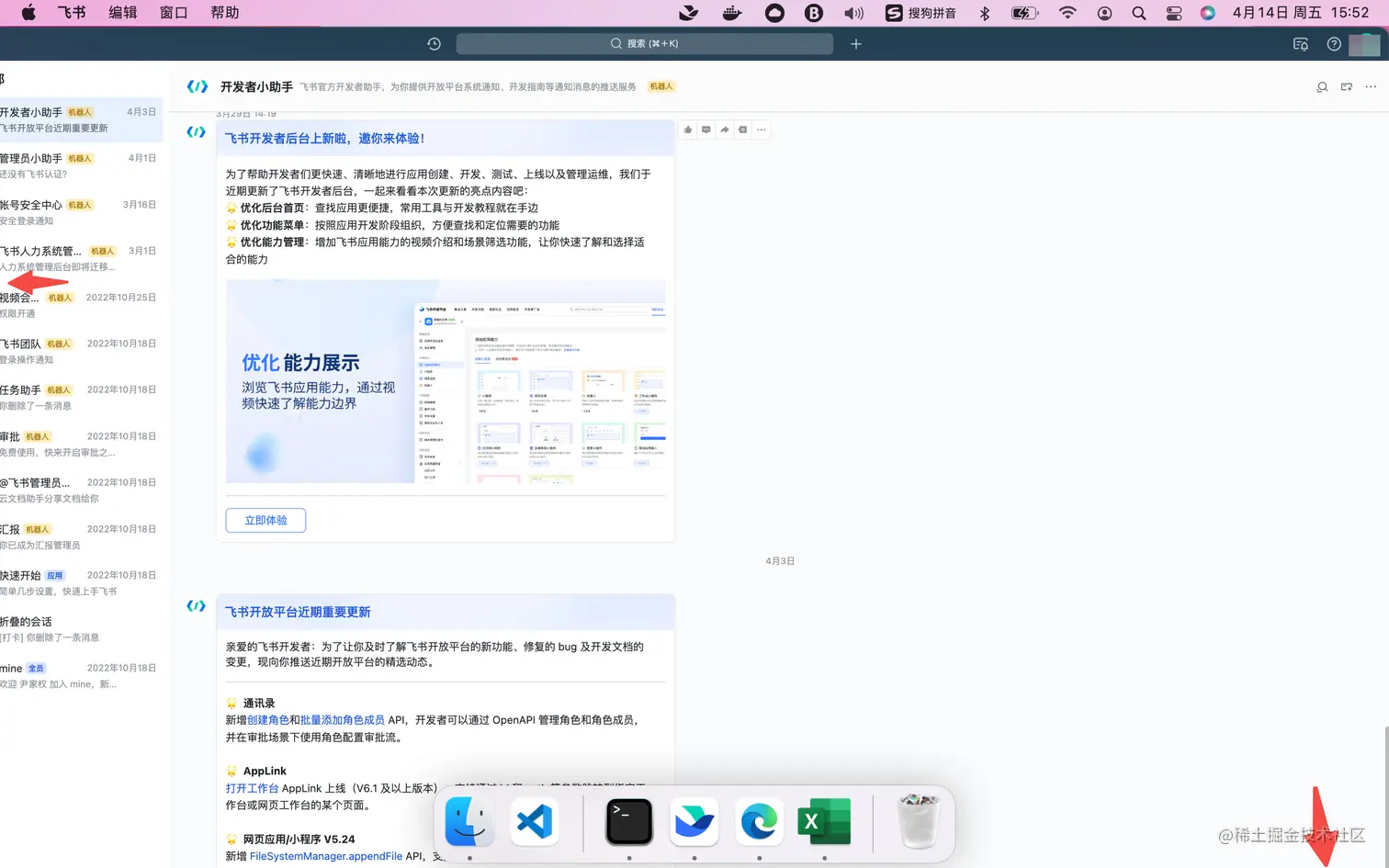Open the 飞书 application menu
This screenshot has height=868, width=1389.
(x=72, y=13)
